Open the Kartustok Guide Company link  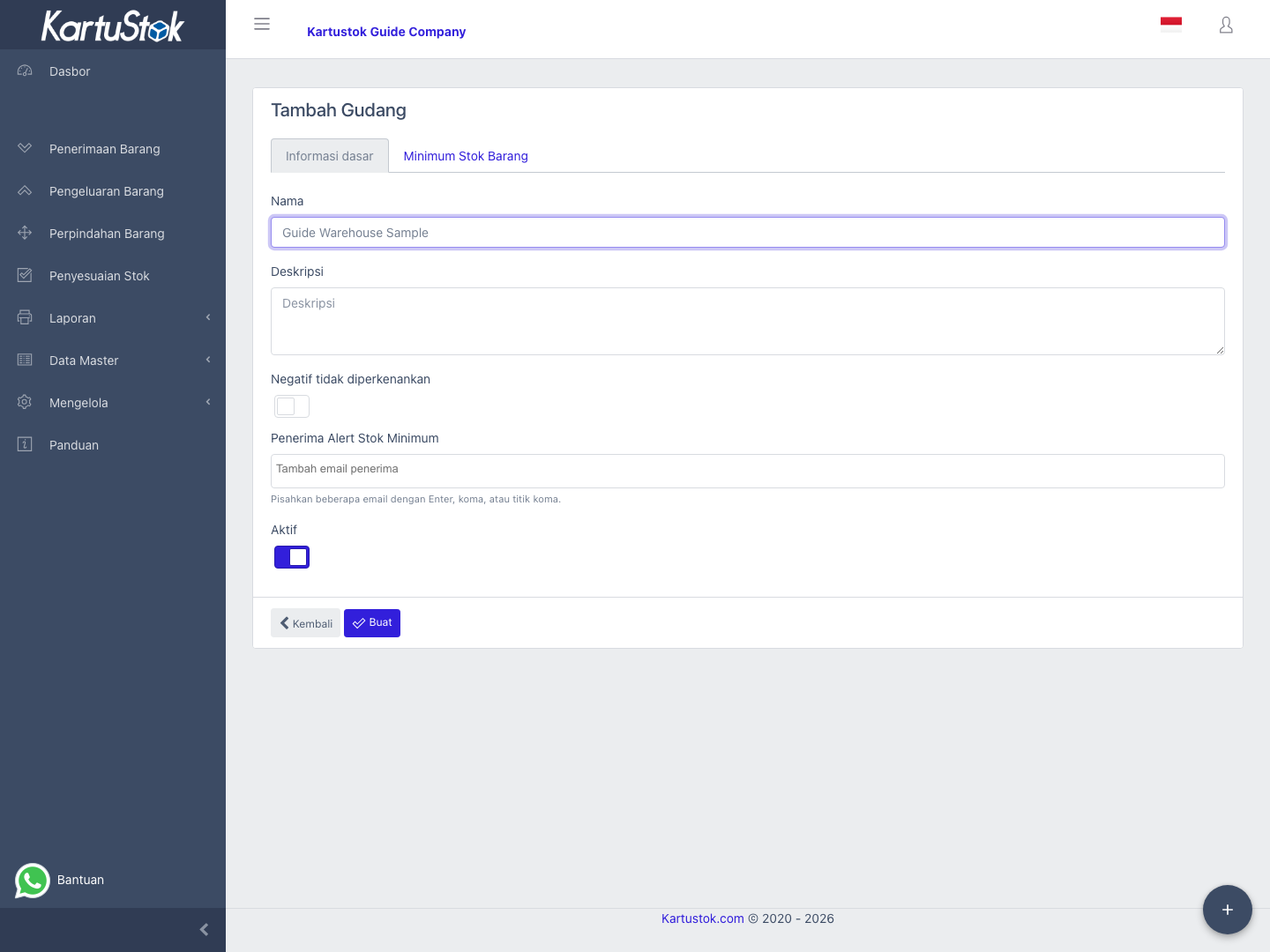coord(386,32)
